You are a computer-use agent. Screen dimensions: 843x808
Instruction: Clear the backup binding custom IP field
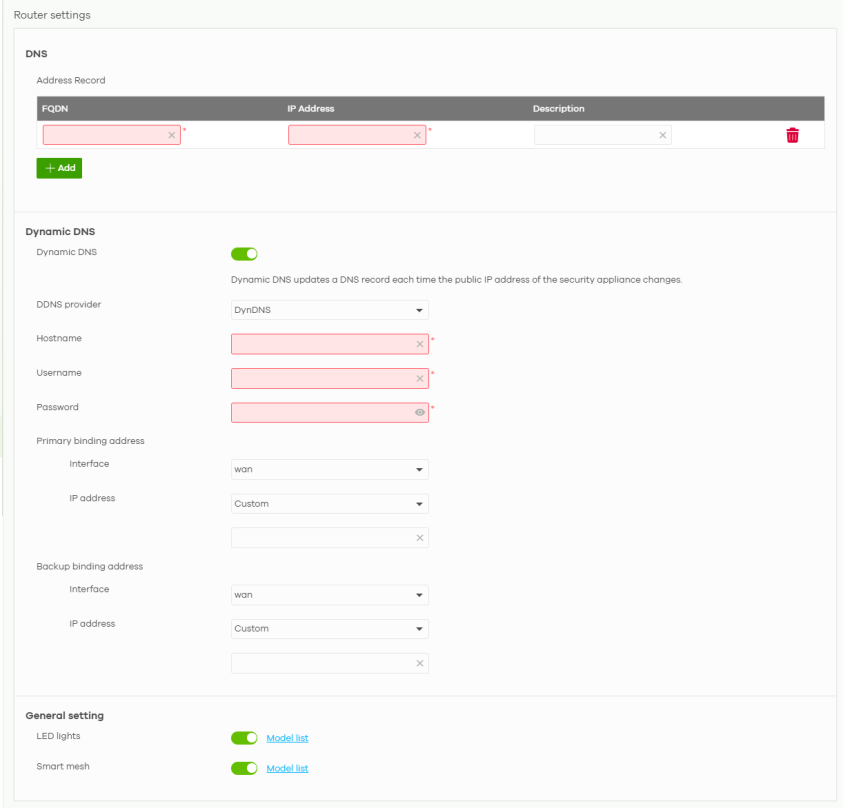(420, 663)
